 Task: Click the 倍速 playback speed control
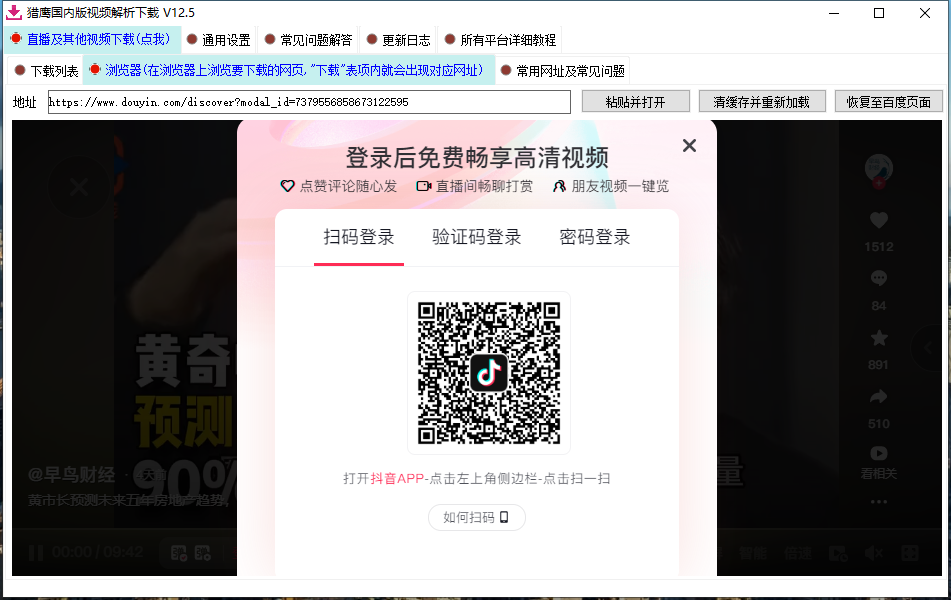798,553
